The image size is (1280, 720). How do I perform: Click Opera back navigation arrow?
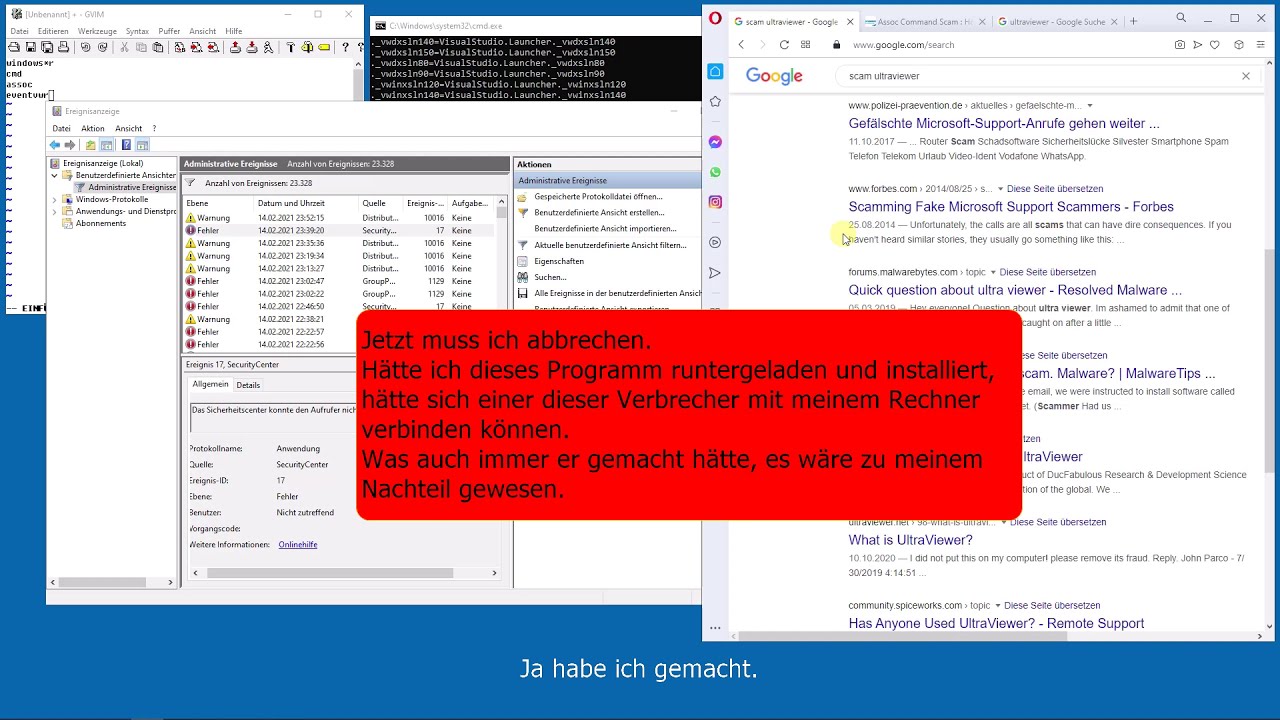click(x=741, y=45)
